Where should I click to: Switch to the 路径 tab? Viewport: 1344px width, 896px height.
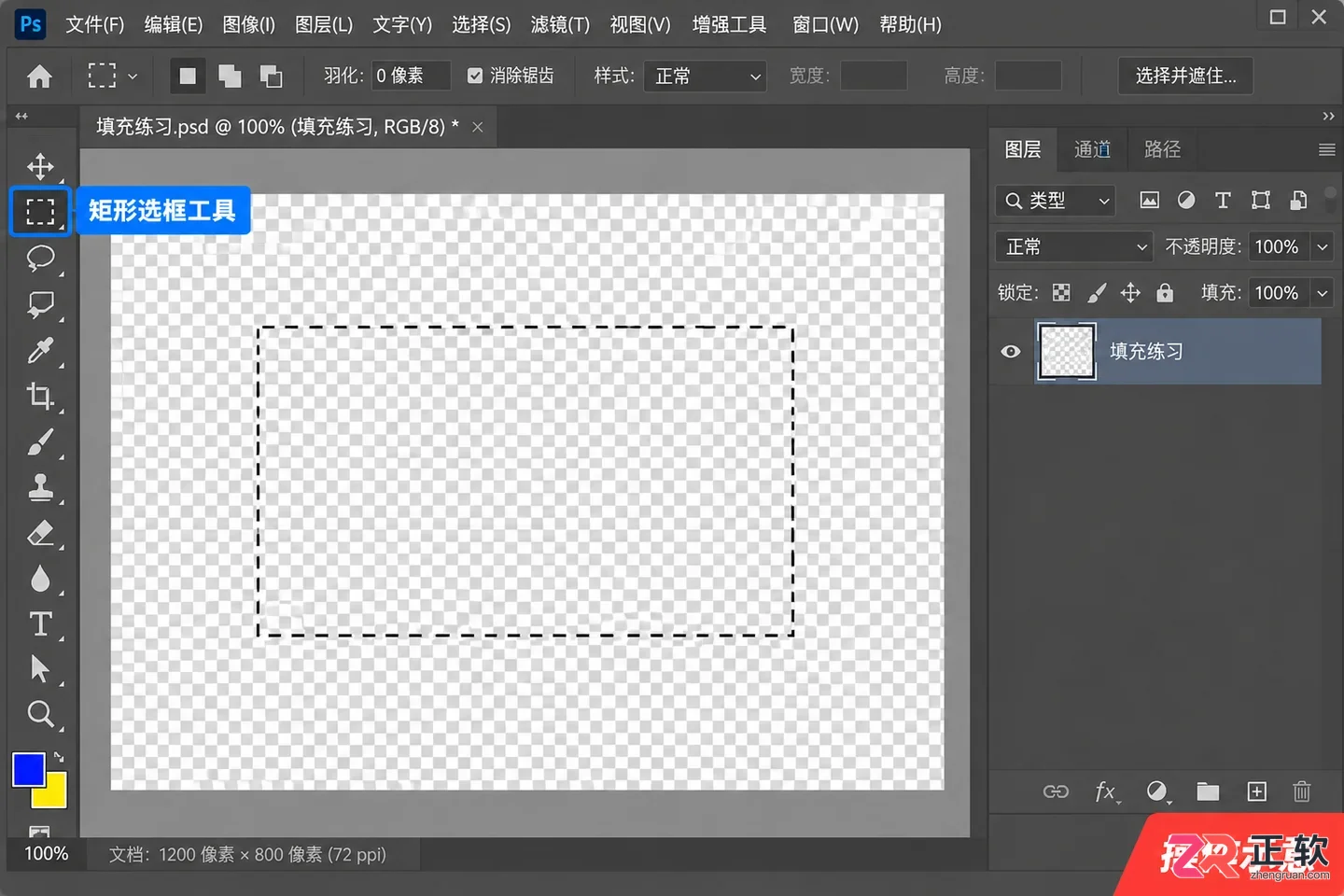[x=1162, y=149]
